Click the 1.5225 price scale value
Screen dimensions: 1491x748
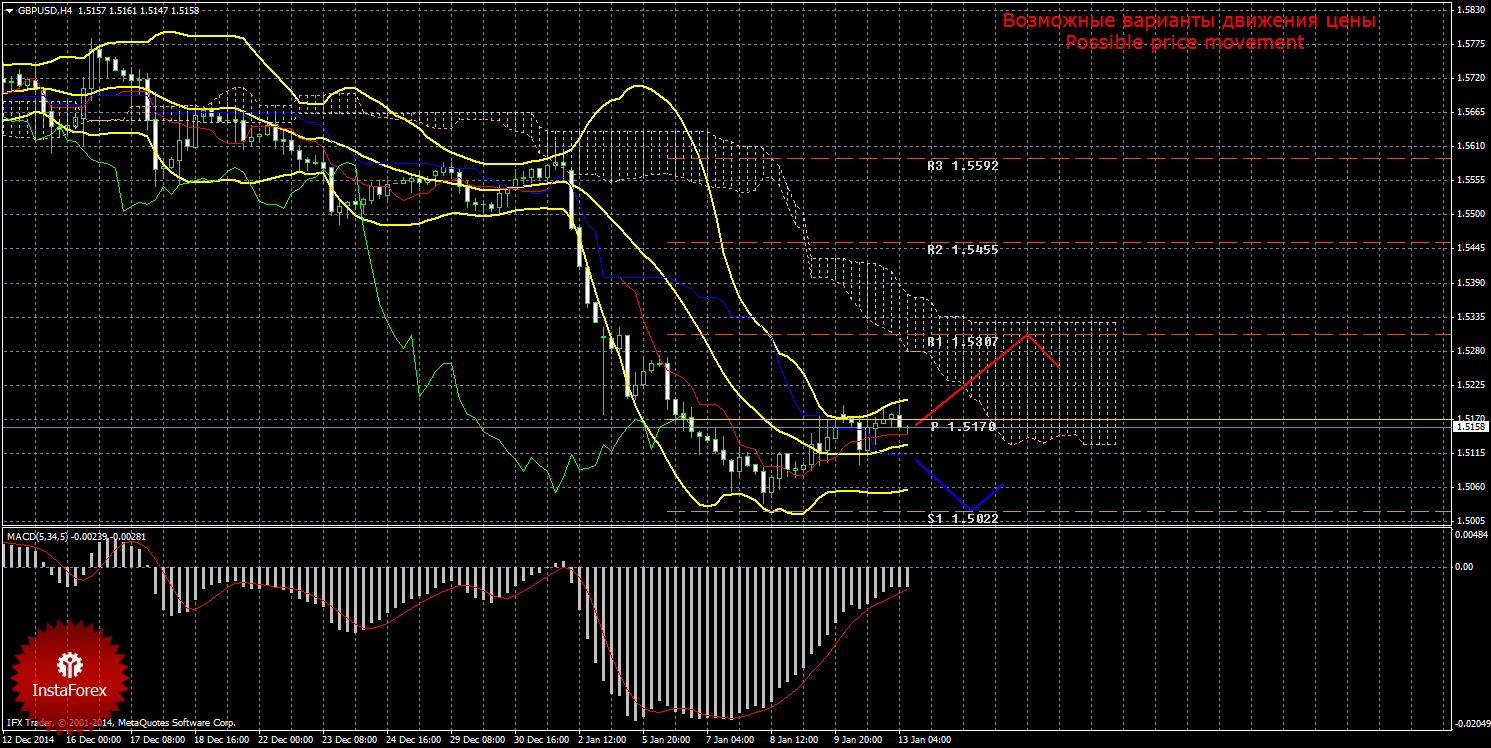coord(1470,385)
